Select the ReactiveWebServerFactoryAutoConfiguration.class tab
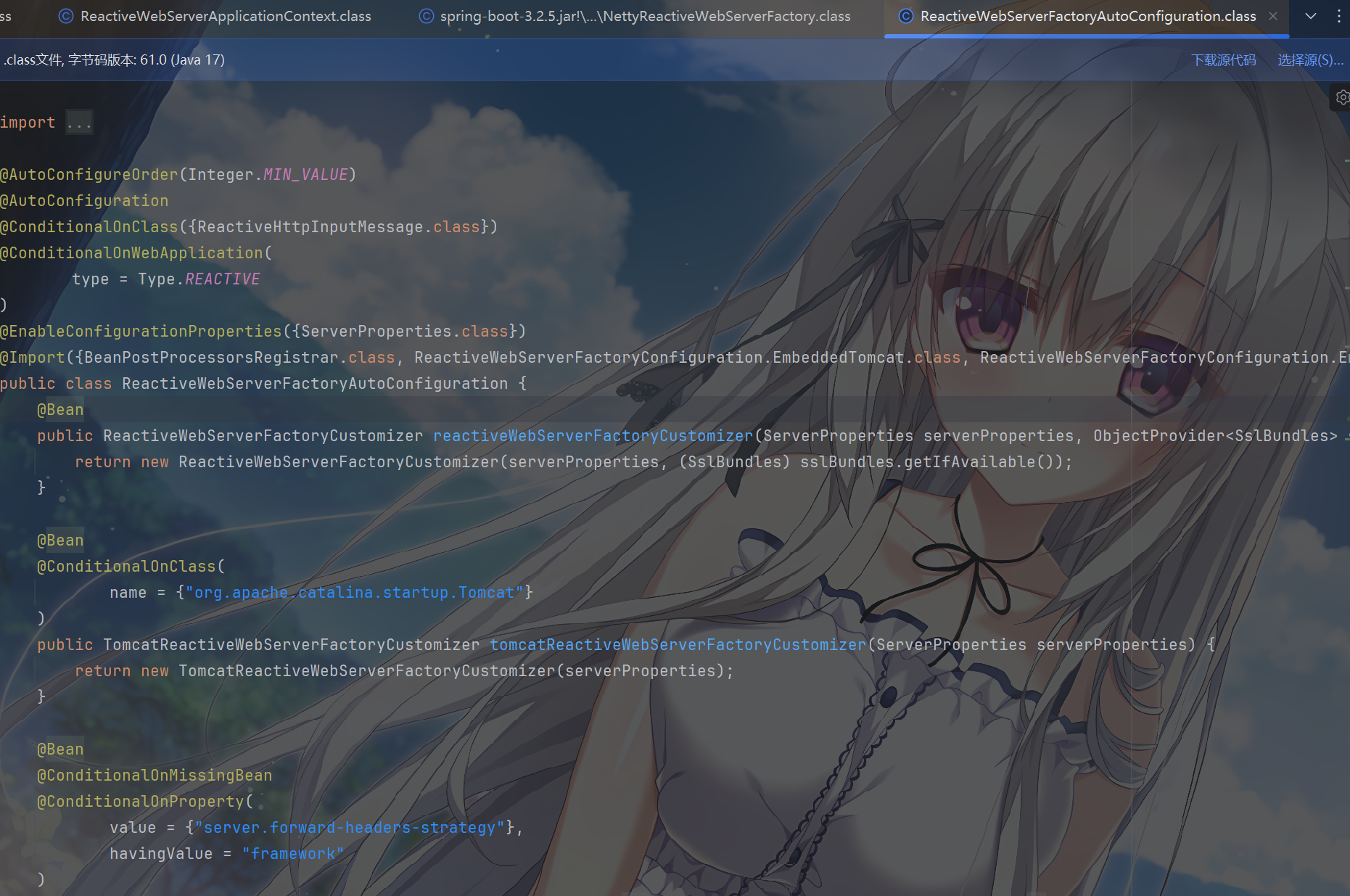This screenshot has height=896, width=1350. tap(1087, 16)
